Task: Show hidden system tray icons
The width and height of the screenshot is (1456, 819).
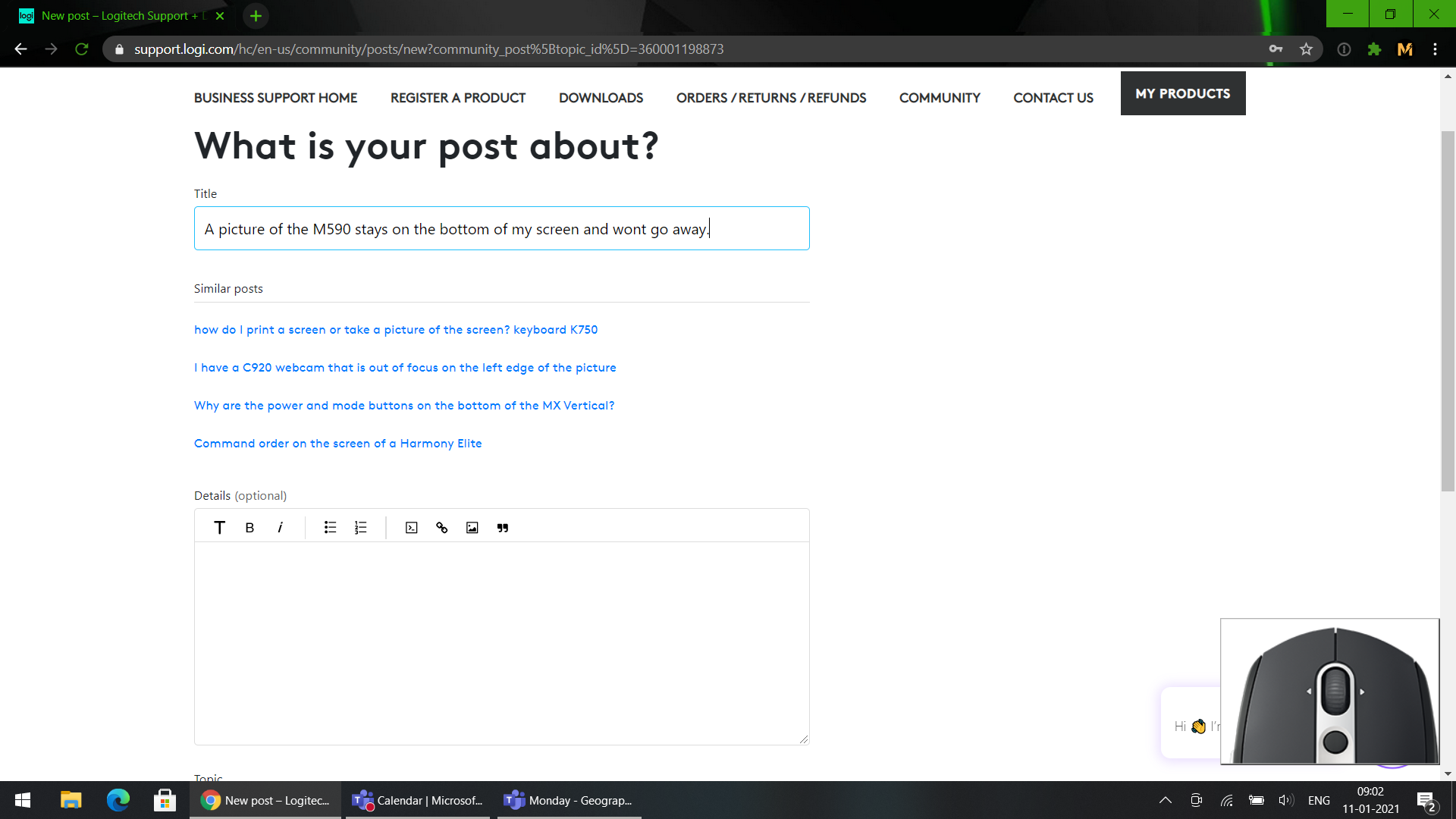Action: pos(1166,800)
